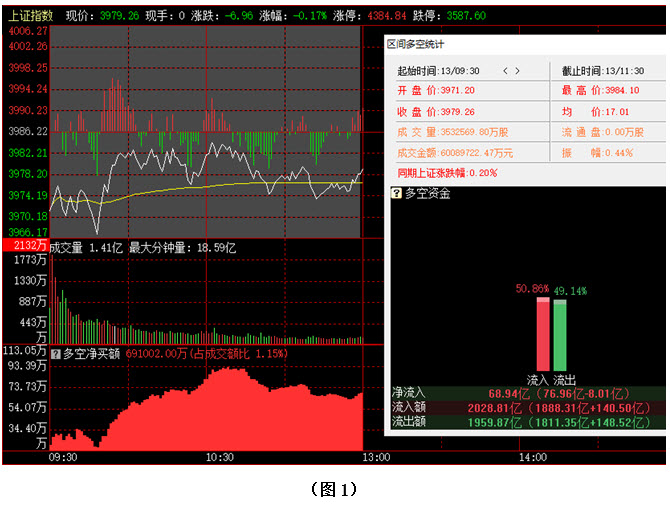Click the 起始时间 13/09:30 field

tap(439, 71)
